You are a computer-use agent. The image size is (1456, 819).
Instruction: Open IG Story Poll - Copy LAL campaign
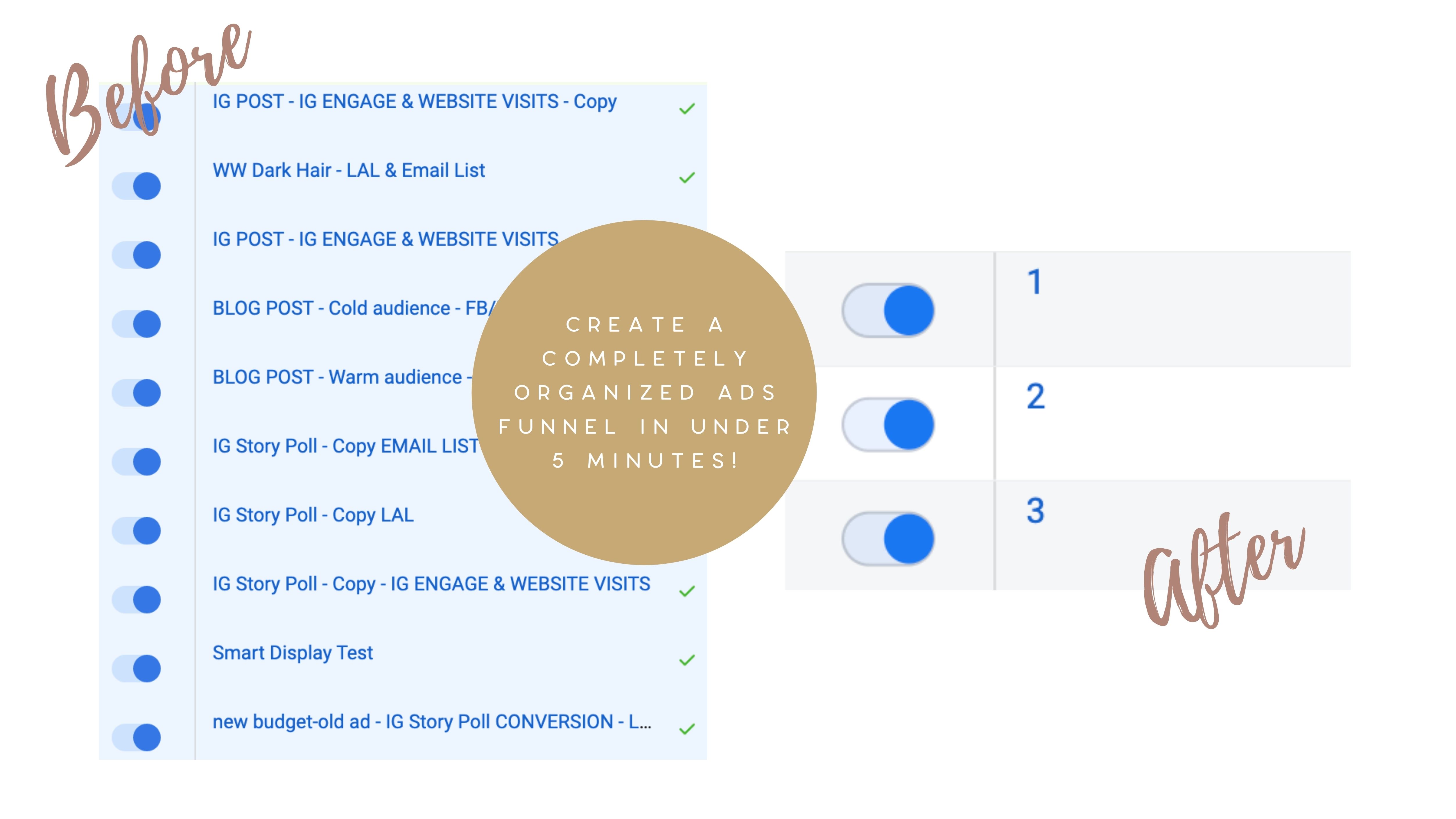click(313, 515)
